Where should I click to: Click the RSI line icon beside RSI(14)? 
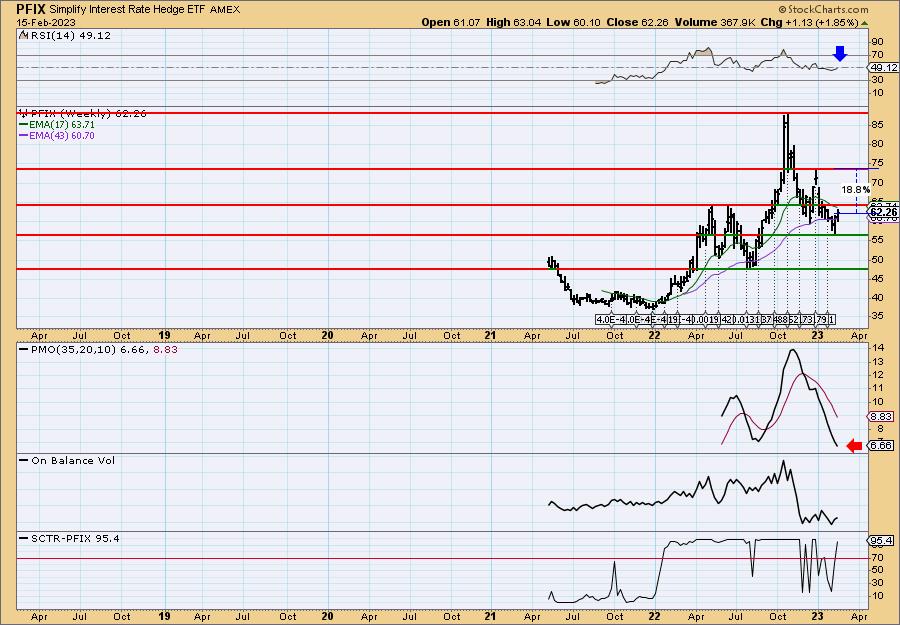tap(24, 35)
